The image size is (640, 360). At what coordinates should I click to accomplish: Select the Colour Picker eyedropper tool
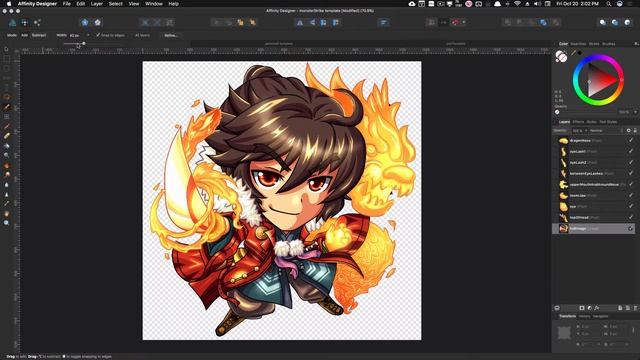coord(7,204)
